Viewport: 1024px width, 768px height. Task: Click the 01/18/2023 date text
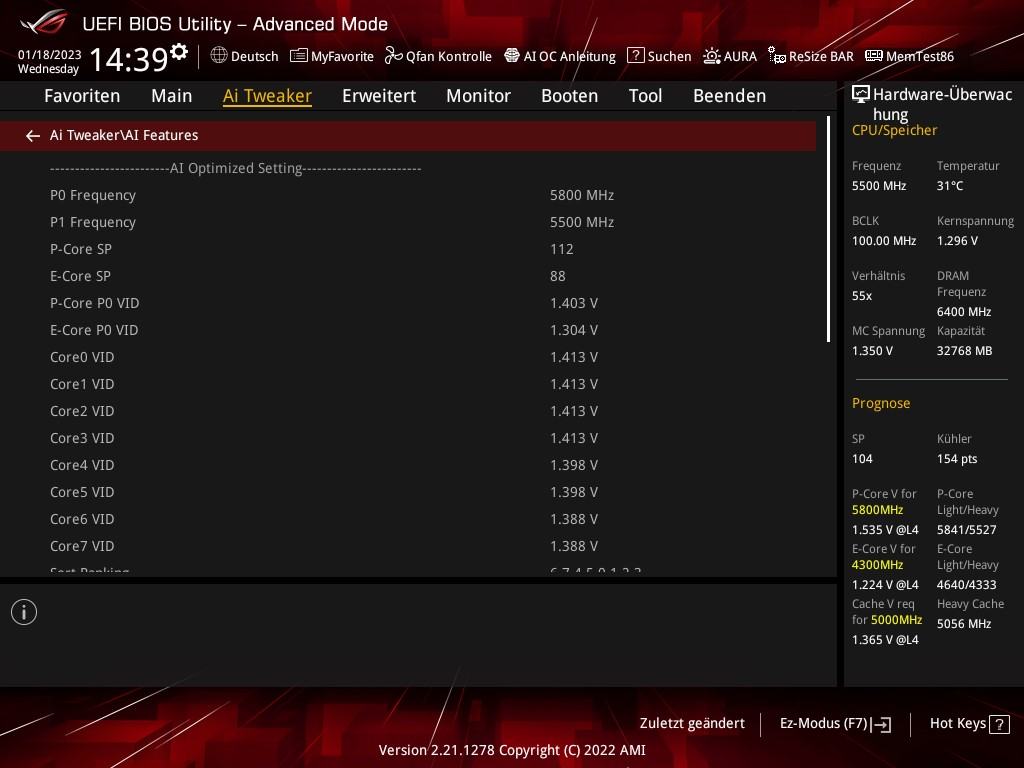(x=50, y=55)
